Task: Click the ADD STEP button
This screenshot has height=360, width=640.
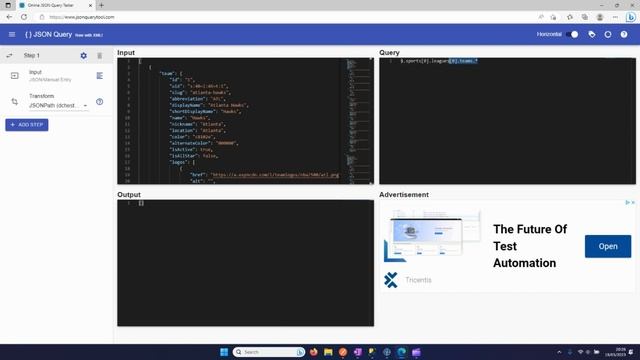Action: (27, 125)
